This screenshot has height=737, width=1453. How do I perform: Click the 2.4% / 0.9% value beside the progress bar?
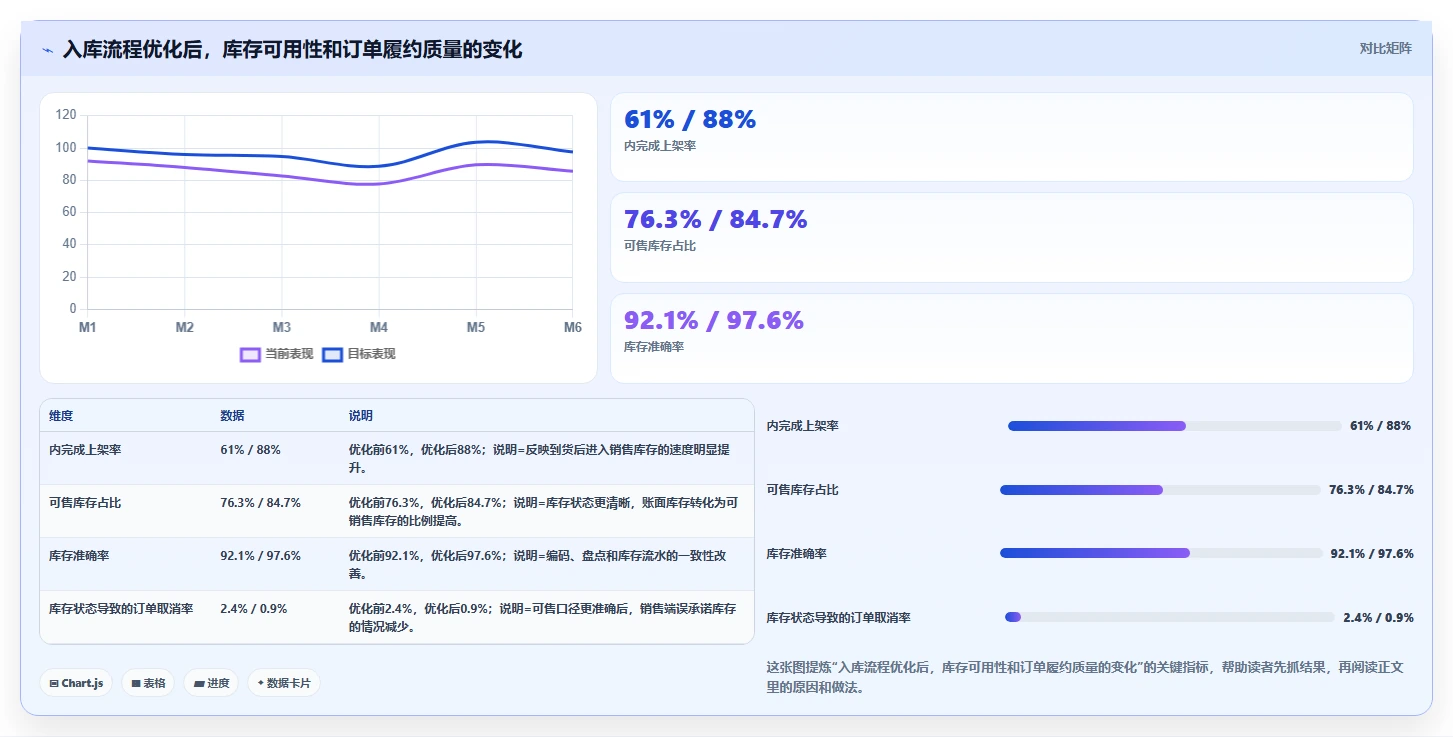pyautogui.click(x=1378, y=618)
